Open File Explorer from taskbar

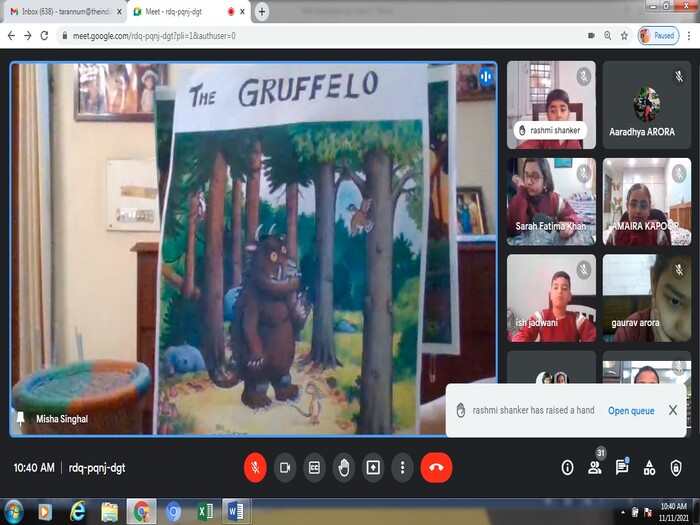[109, 512]
